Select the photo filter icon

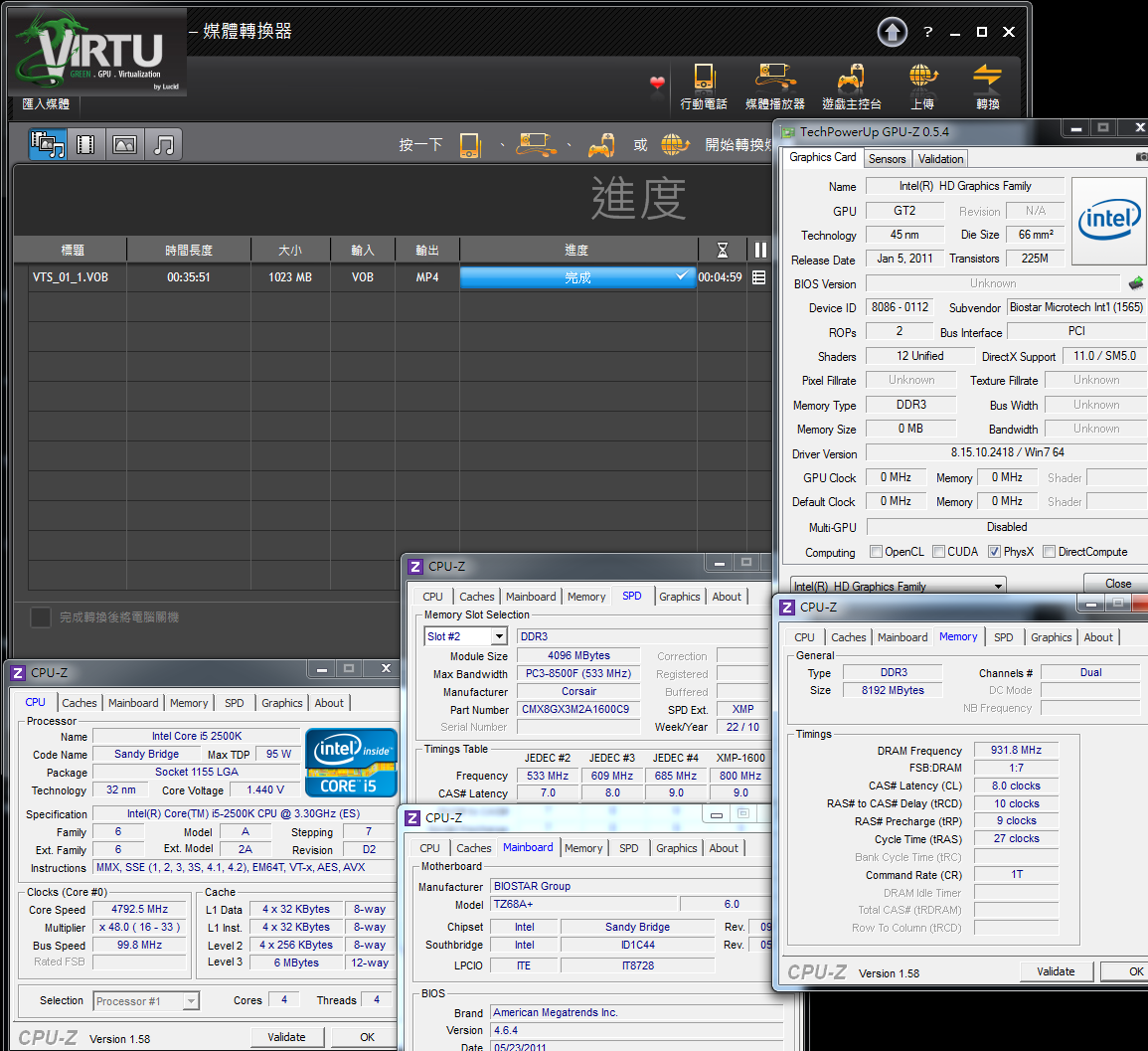(x=124, y=144)
